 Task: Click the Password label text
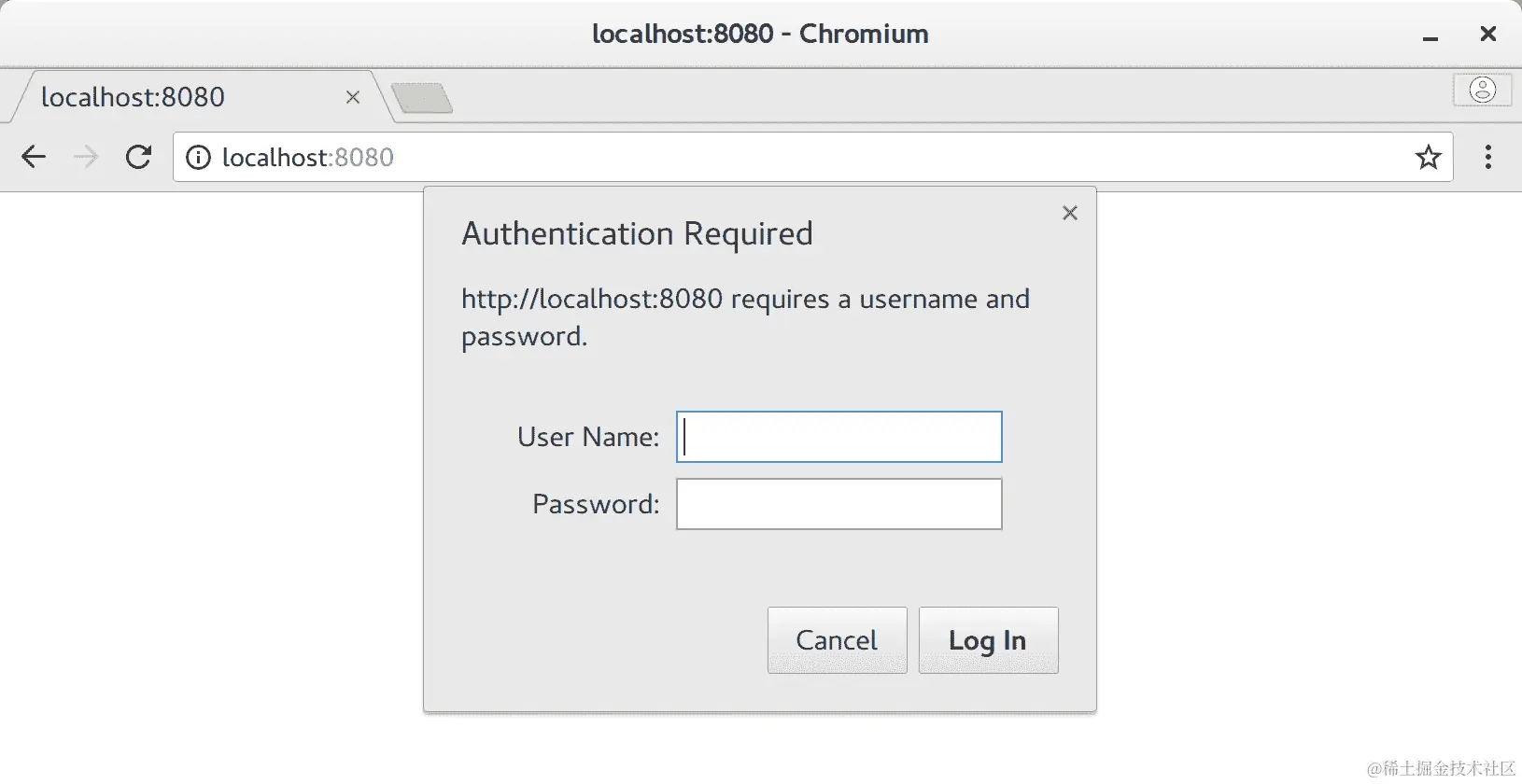coord(596,504)
